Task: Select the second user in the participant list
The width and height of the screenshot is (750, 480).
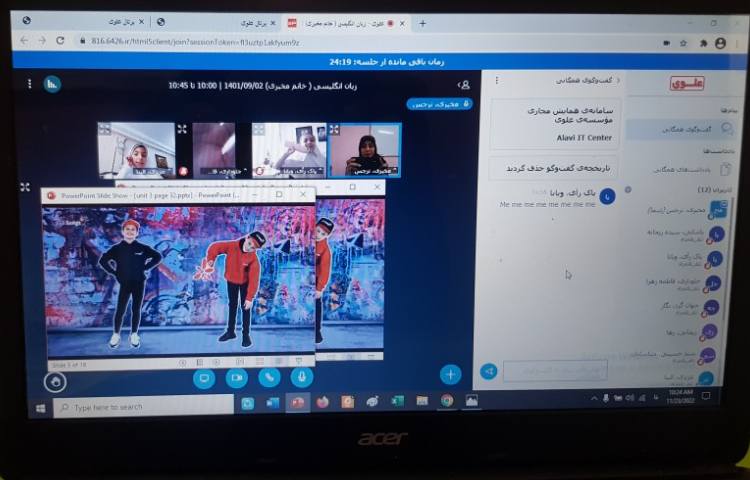Action: tap(684, 234)
